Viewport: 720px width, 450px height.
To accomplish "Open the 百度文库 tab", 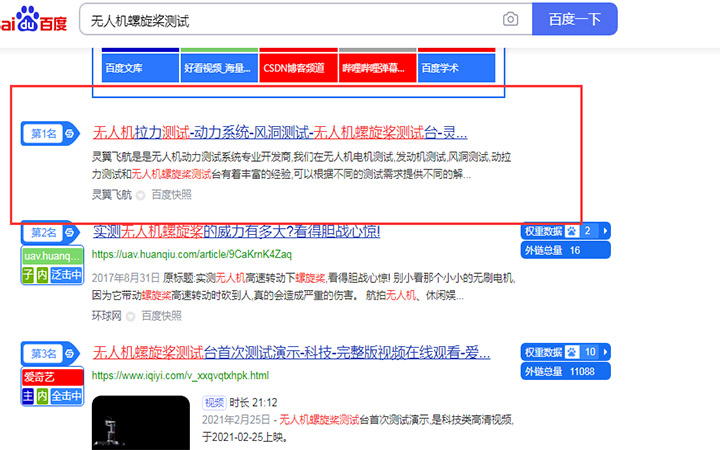I will 140,68.
